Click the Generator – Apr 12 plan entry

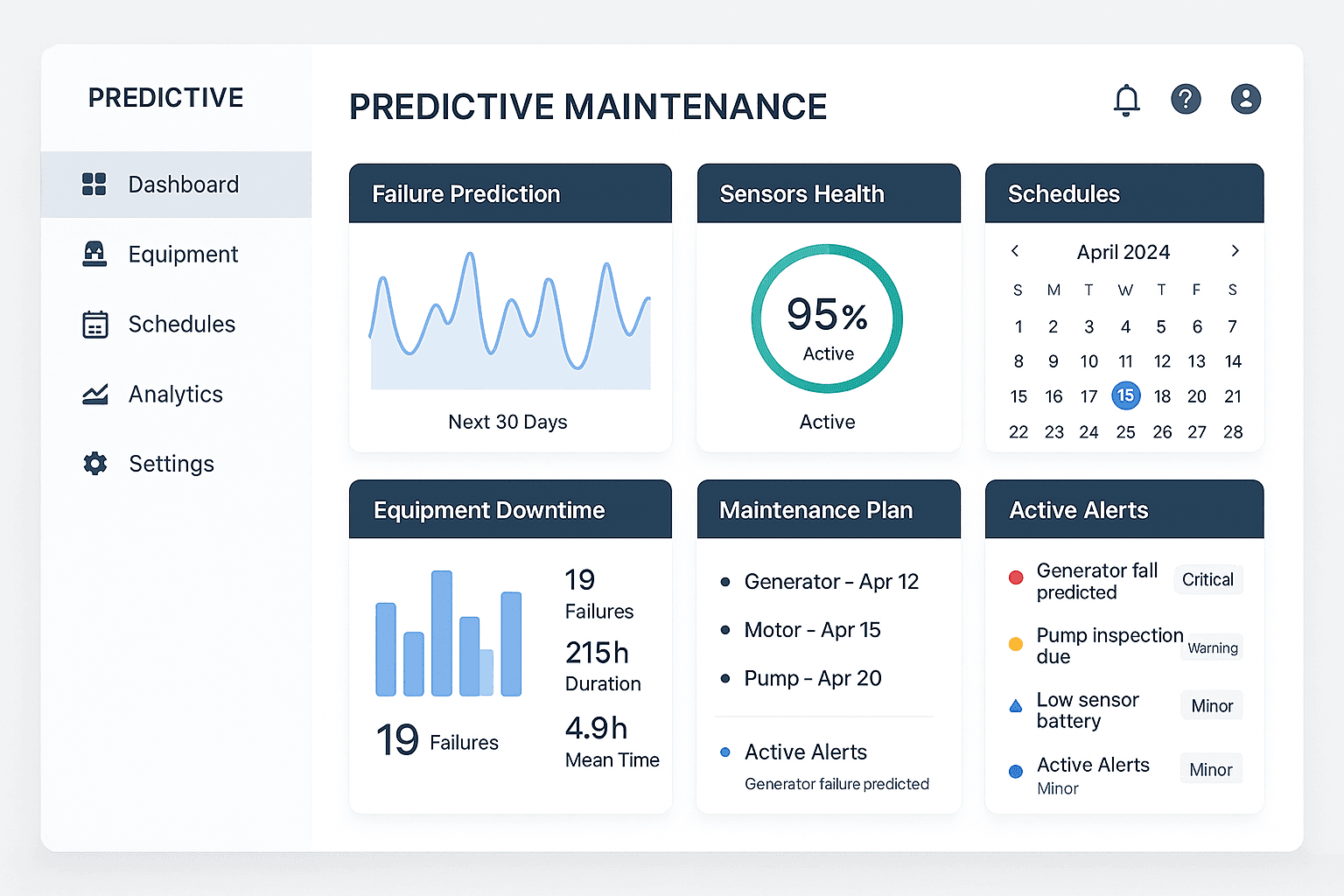coord(830,581)
